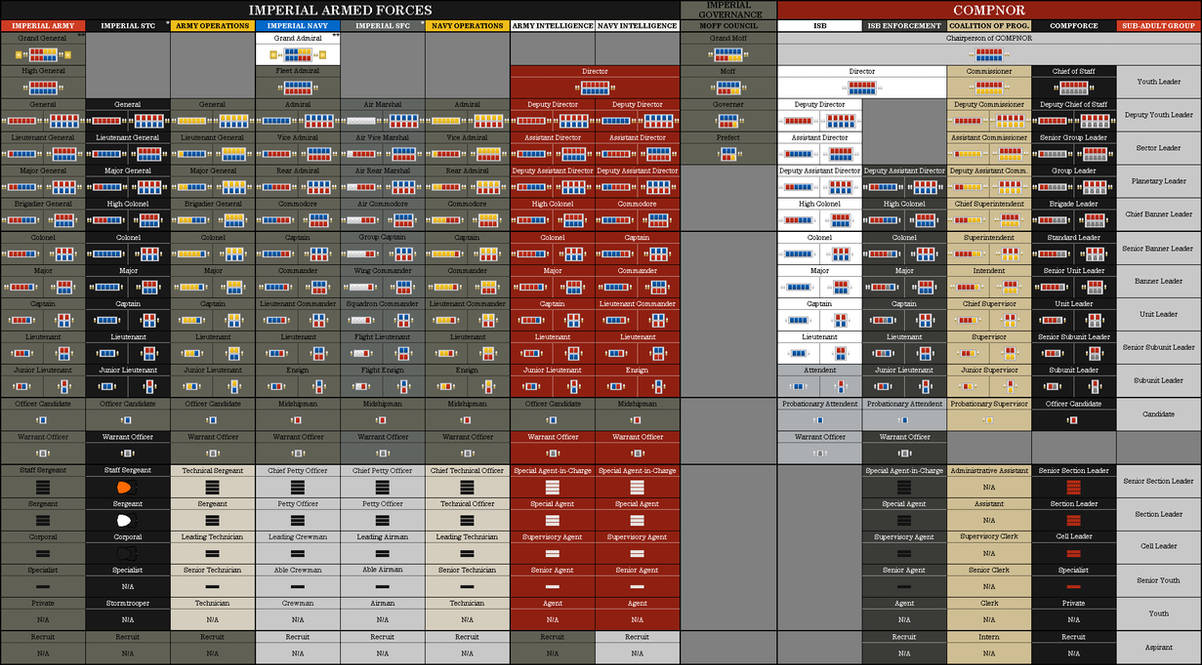This screenshot has width=1202, height=665.
Task: Click the COMPNOR title banner
Action: [x=989, y=9]
